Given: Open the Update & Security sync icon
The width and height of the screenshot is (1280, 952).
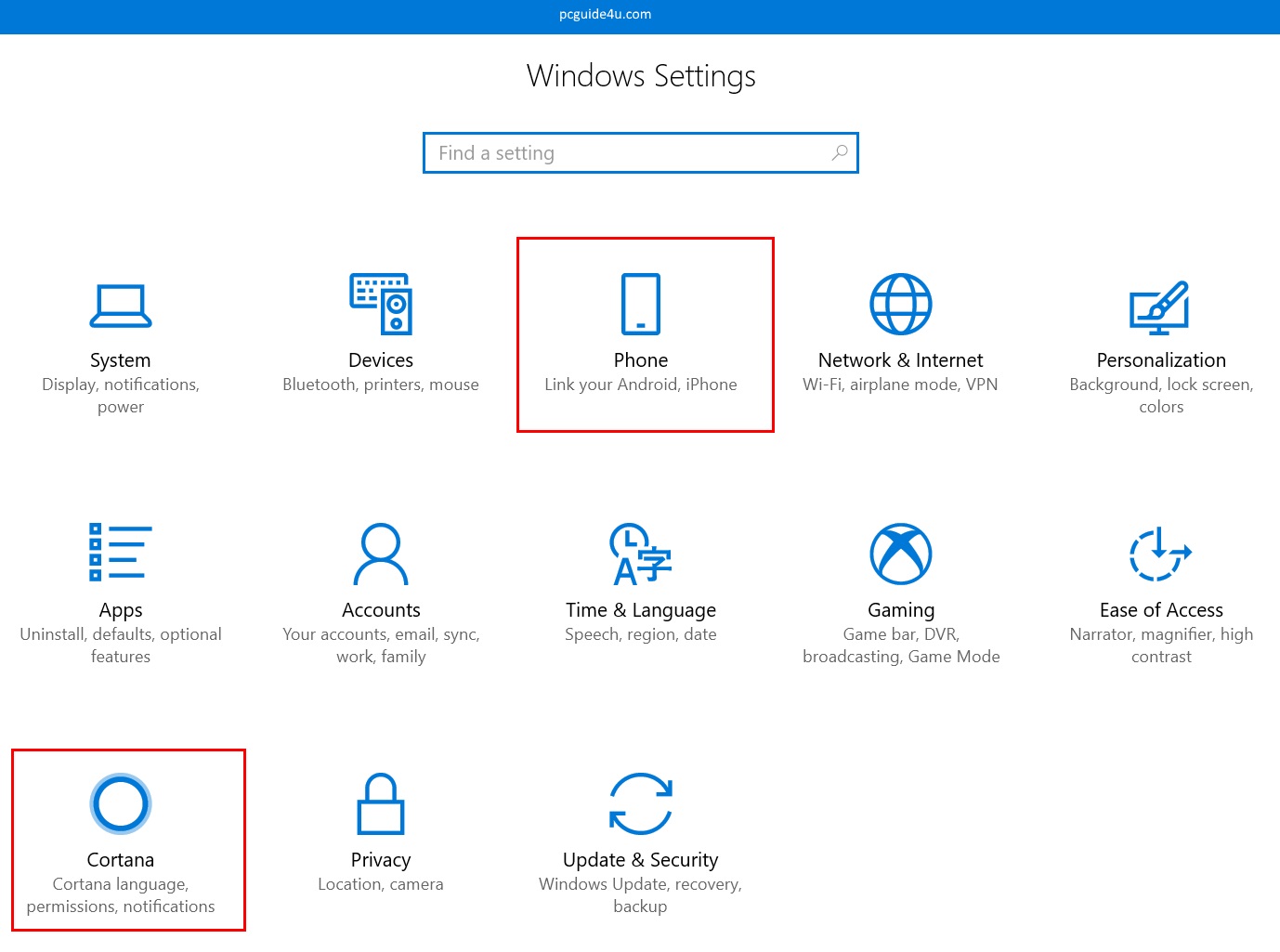Looking at the screenshot, I should click(x=641, y=803).
